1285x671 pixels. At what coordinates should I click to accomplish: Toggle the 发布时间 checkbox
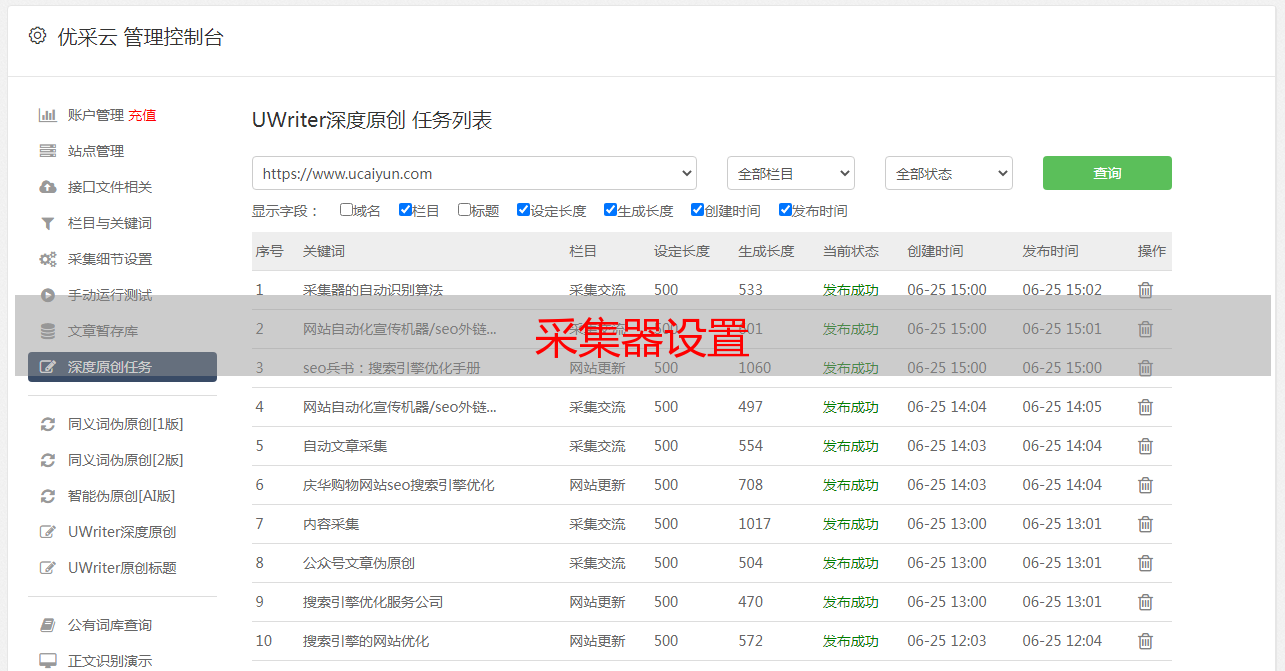point(785,210)
